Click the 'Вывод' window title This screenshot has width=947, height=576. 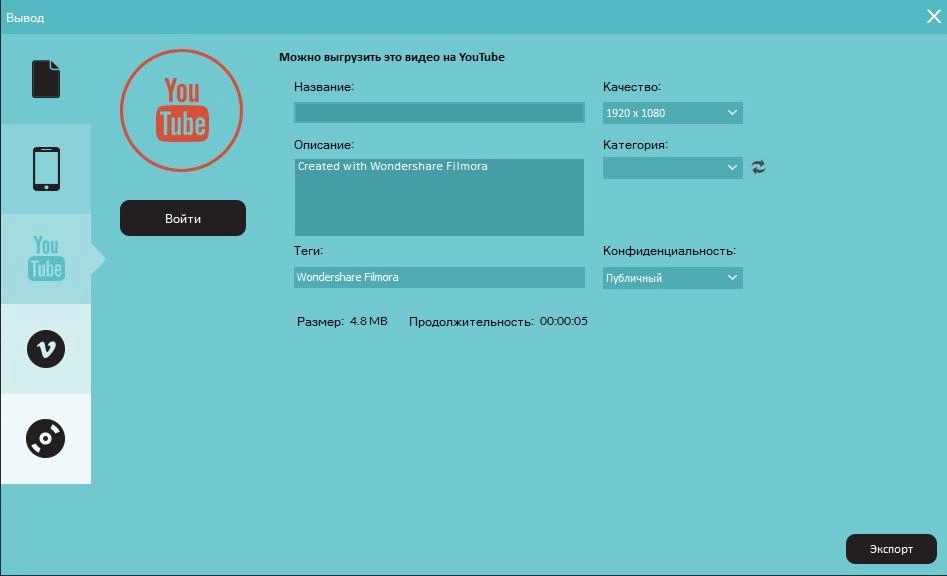click(25, 18)
